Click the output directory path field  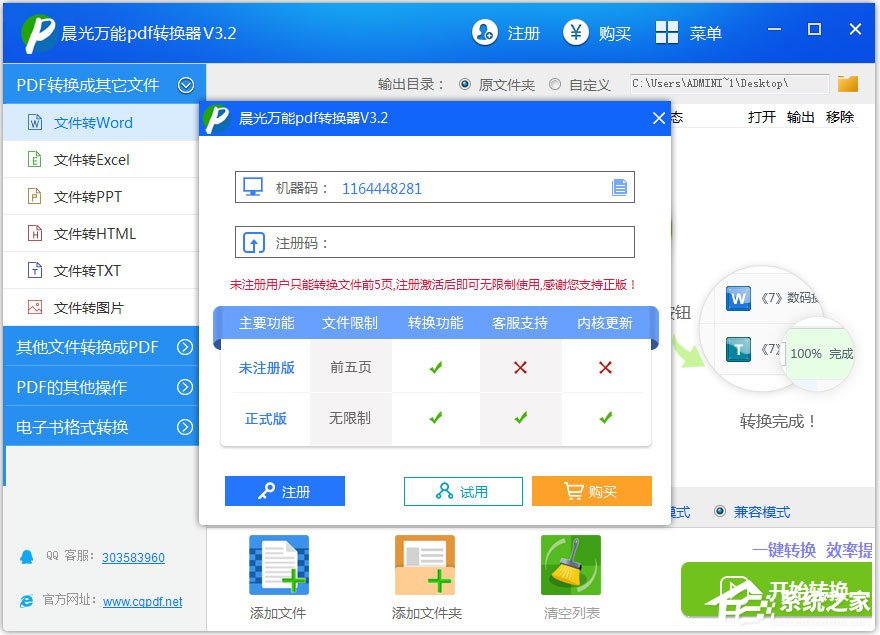tap(729, 84)
